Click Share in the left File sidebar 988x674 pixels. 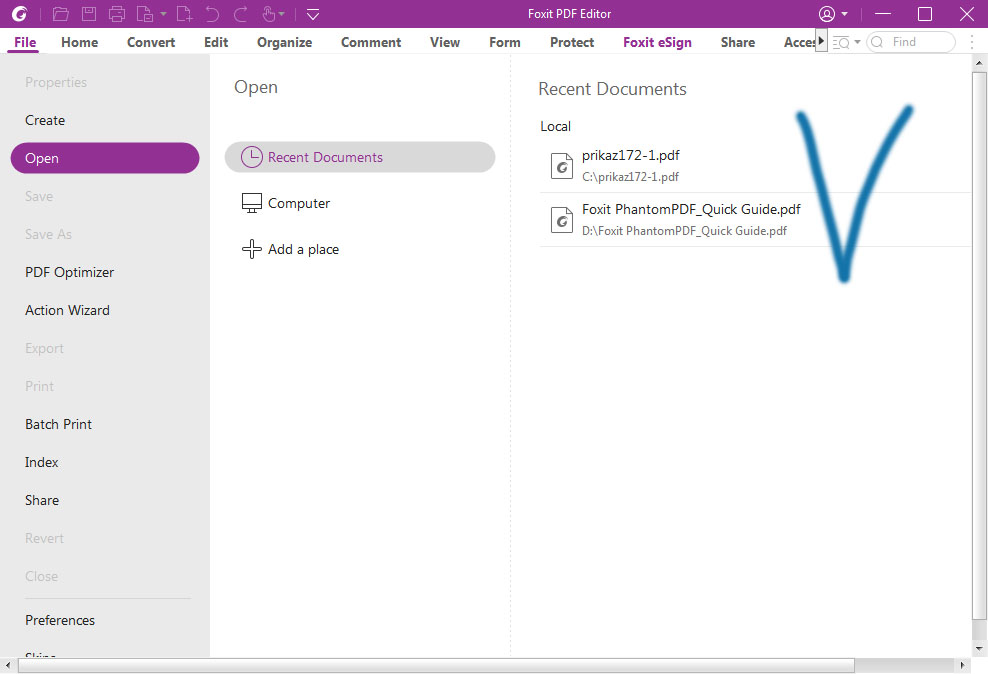coord(42,500)
